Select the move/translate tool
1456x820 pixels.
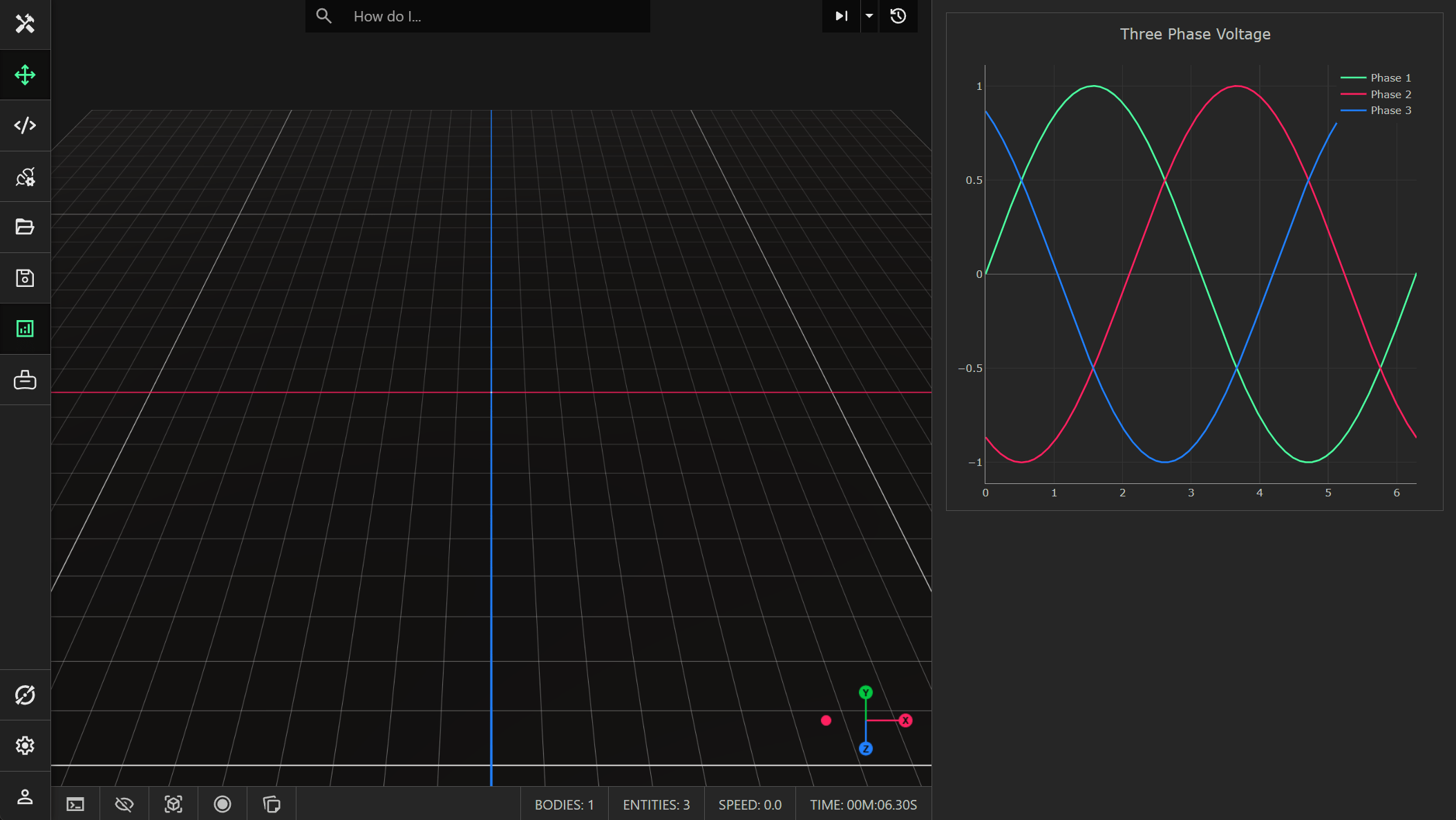click(25, 75)
